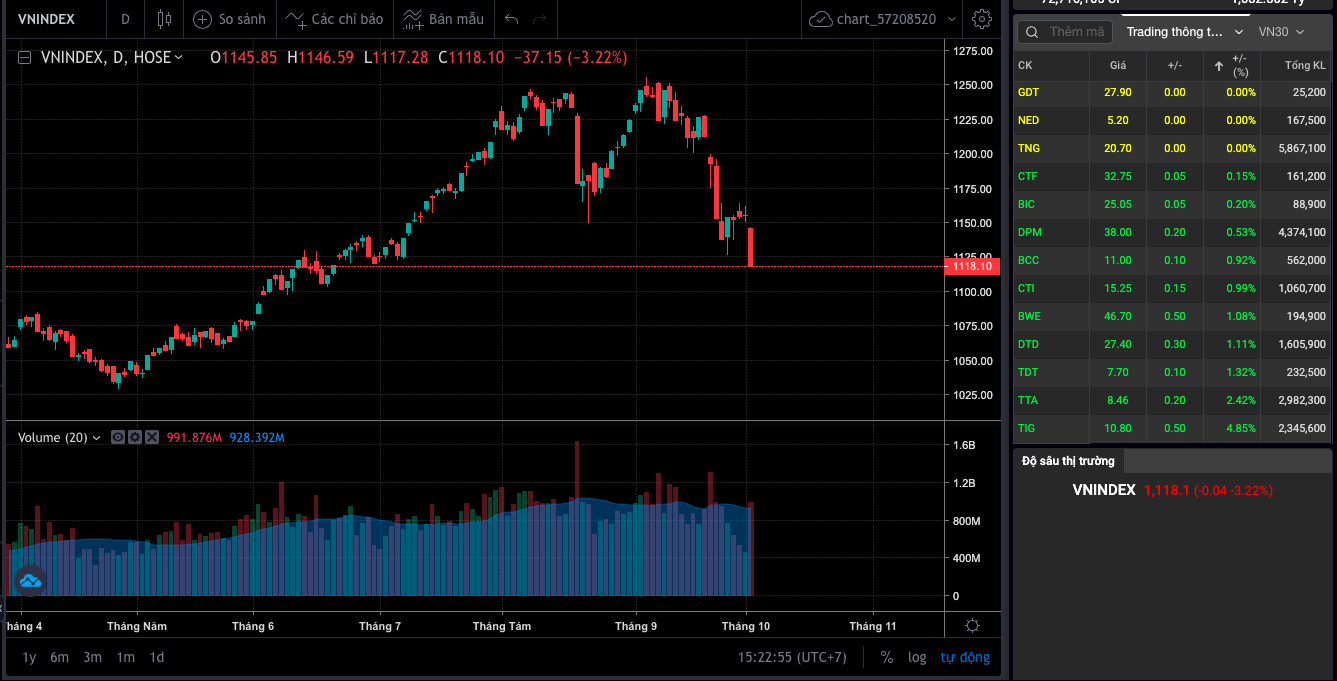Select the TNG row in watchlist
The width and height of the screenshot is (1337, 681).
[x=1173, y=148]
